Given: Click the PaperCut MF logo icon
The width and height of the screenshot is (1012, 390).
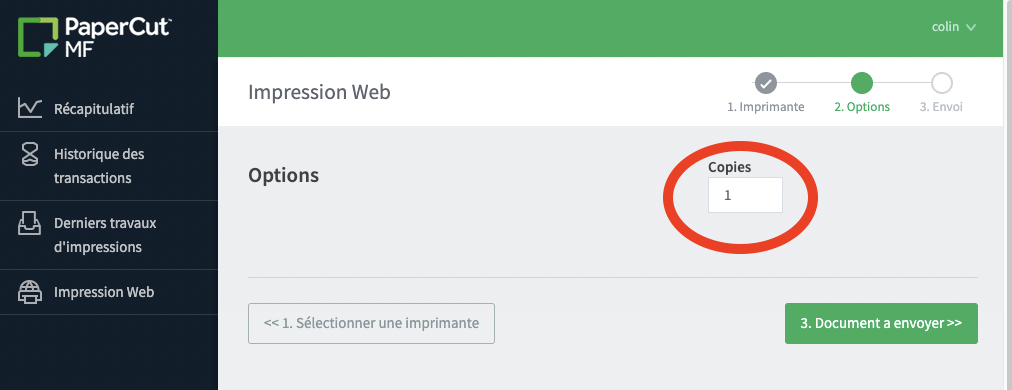Looking at the screenshot, I should click(x=39, y=37).
